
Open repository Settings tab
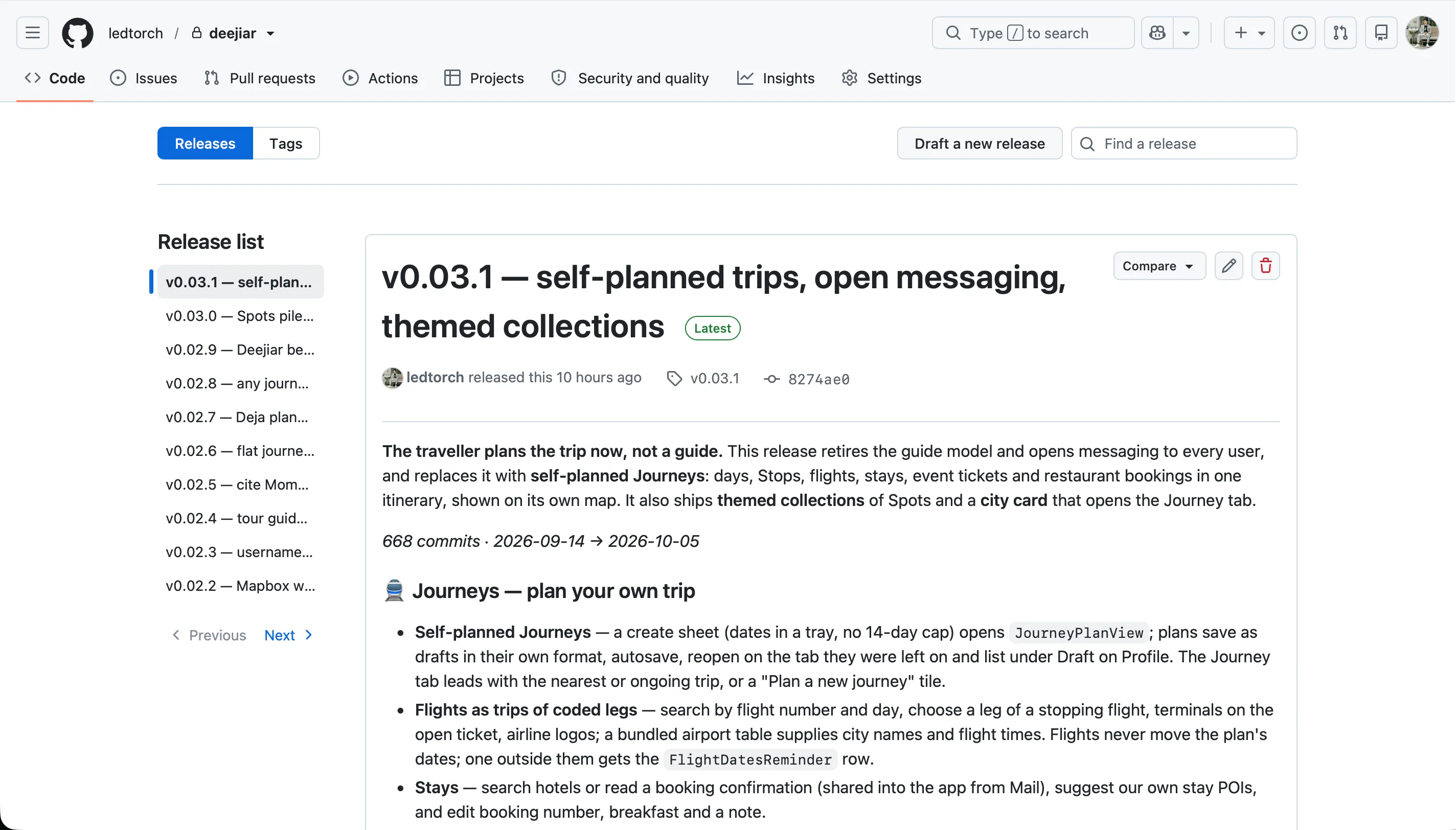click(x=881, y=78)
